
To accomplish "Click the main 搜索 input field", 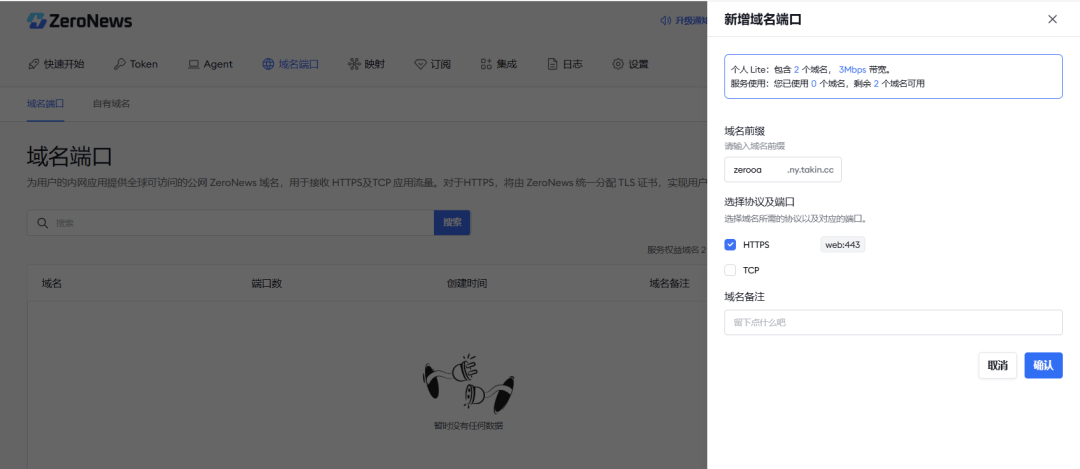I will coord(231,222).
